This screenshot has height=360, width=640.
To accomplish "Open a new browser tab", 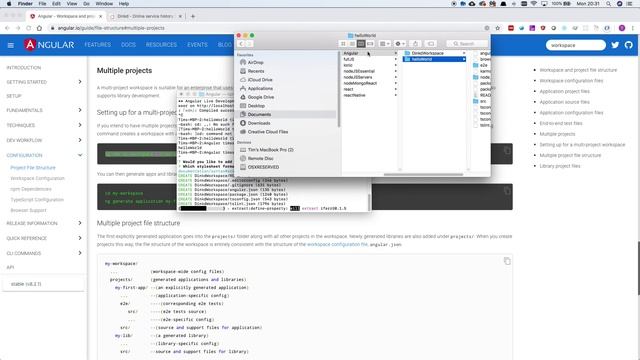I will coord(193,16).
